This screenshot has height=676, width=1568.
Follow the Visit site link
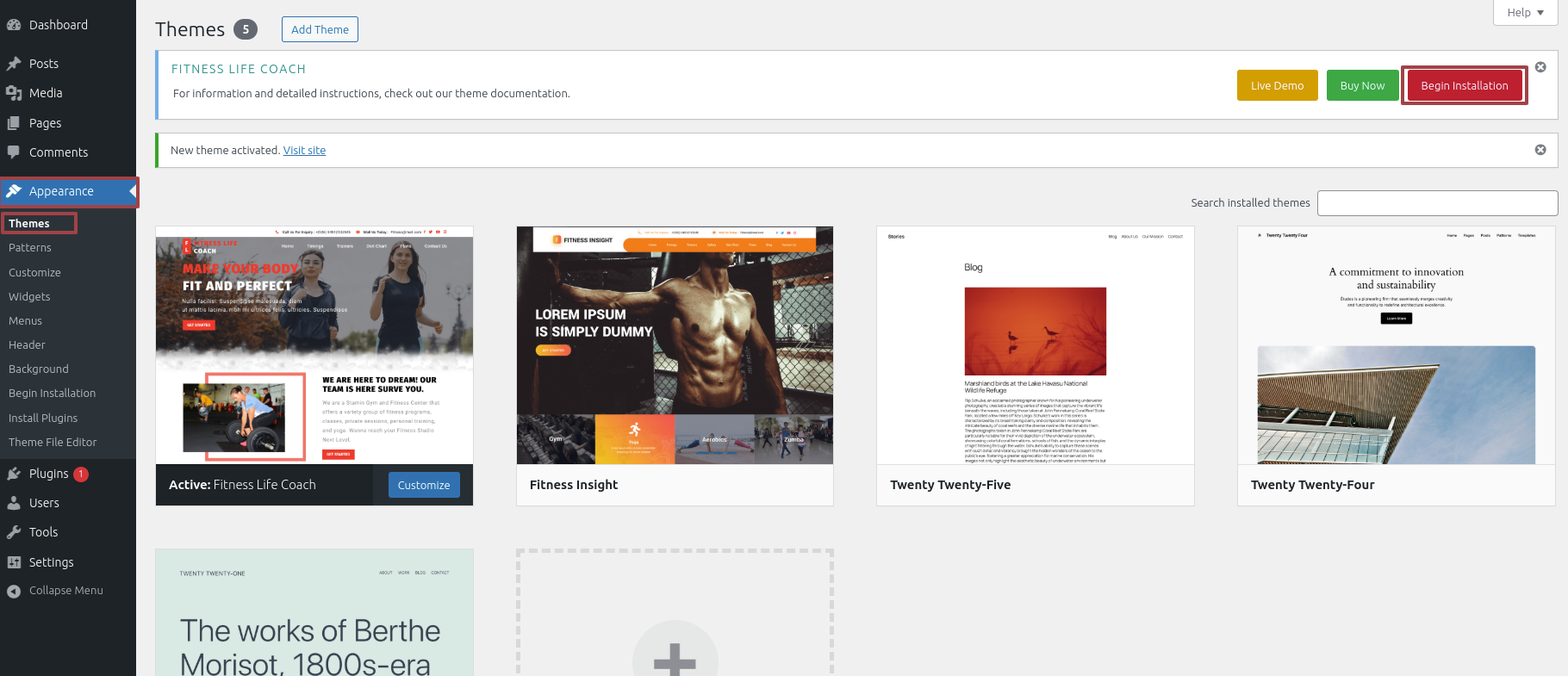[x=304, y=150]
